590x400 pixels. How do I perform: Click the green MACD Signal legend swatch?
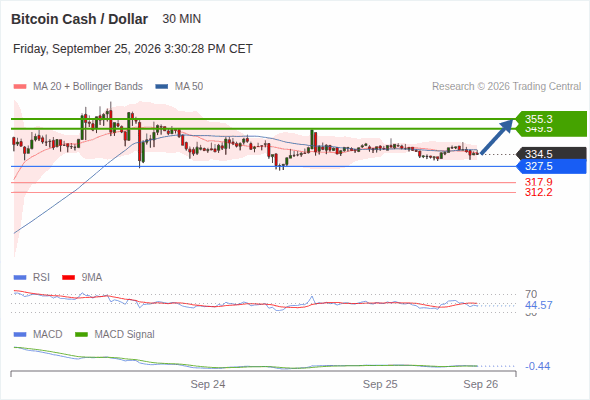coord(81,335)
